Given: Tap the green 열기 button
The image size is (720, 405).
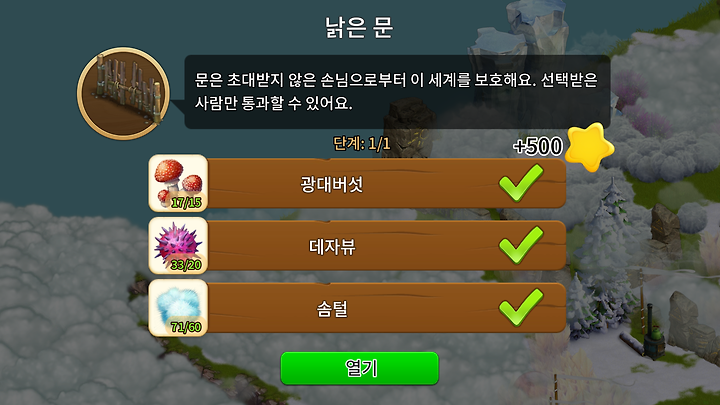Looking at the screenshot, I should pyautogui.click(x=360, y=368).
